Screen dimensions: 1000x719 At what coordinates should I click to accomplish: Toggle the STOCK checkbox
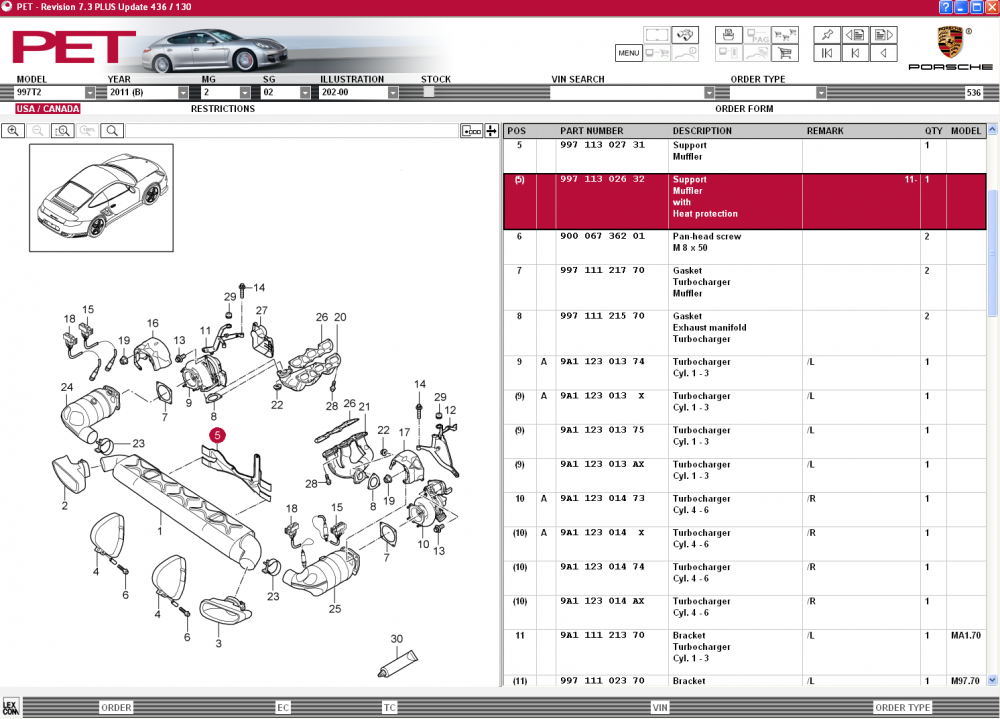(x=429, y=92)
